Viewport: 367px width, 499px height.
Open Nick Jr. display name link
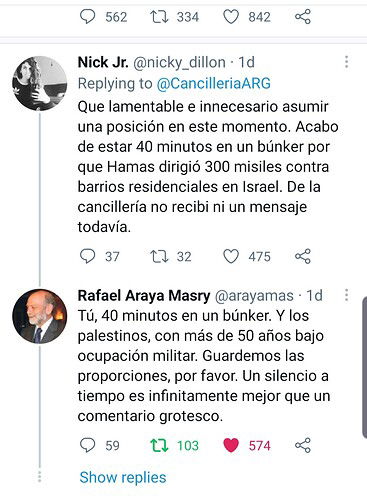103,62
